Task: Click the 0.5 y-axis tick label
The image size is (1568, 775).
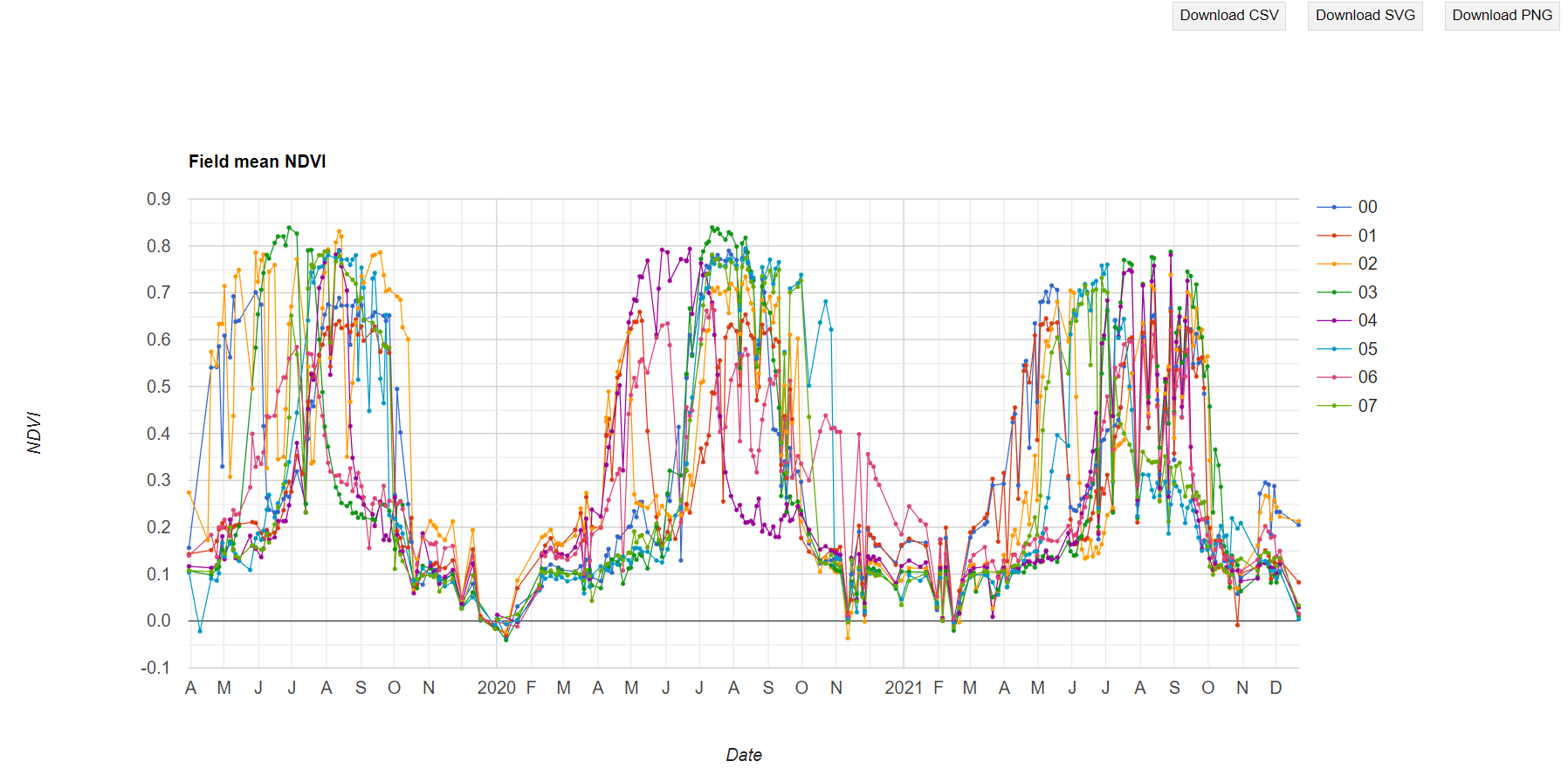Action: [x=159, y=387]
